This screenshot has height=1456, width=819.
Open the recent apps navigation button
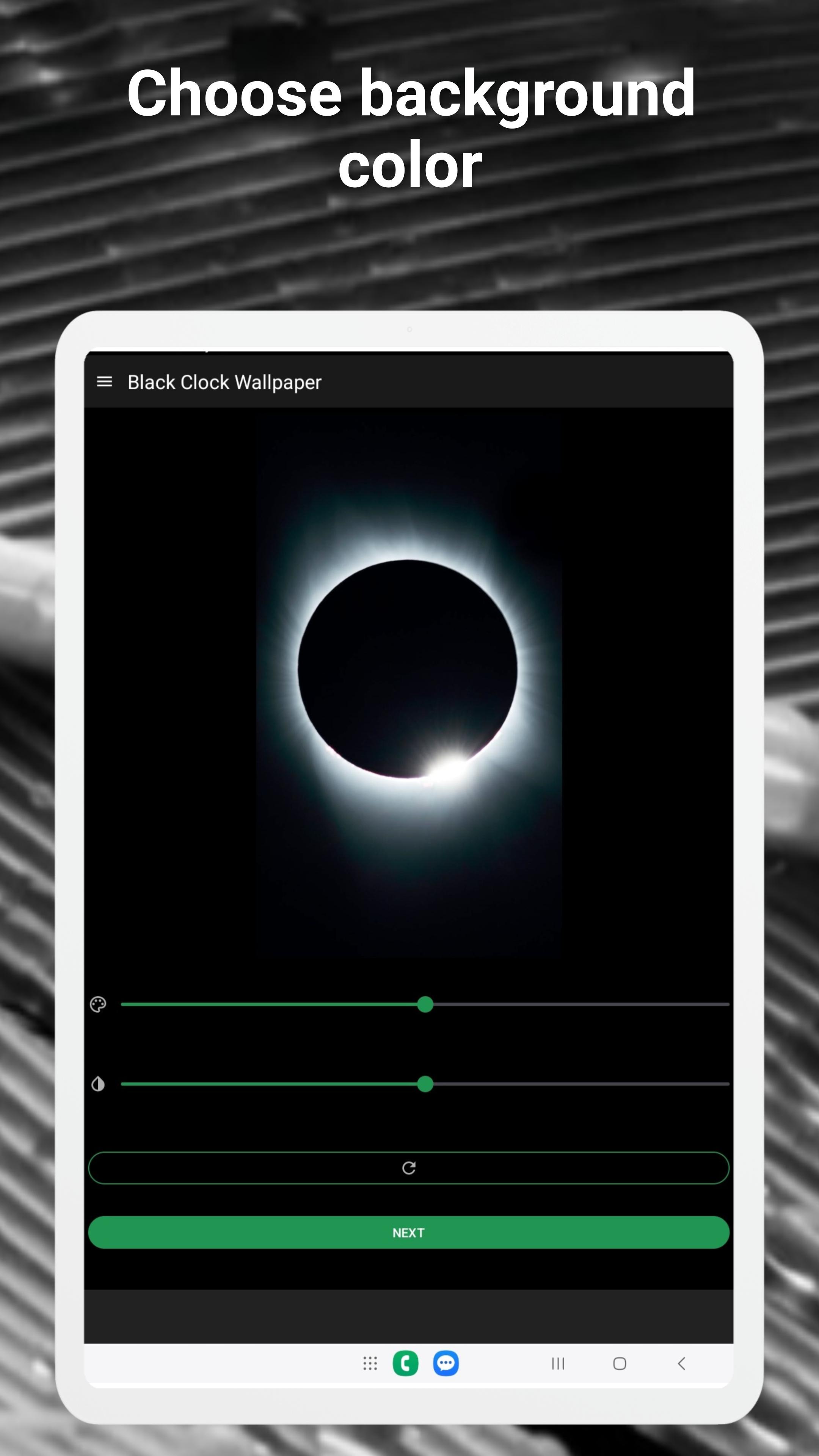pyautogui.click(x=558, y=1363)
